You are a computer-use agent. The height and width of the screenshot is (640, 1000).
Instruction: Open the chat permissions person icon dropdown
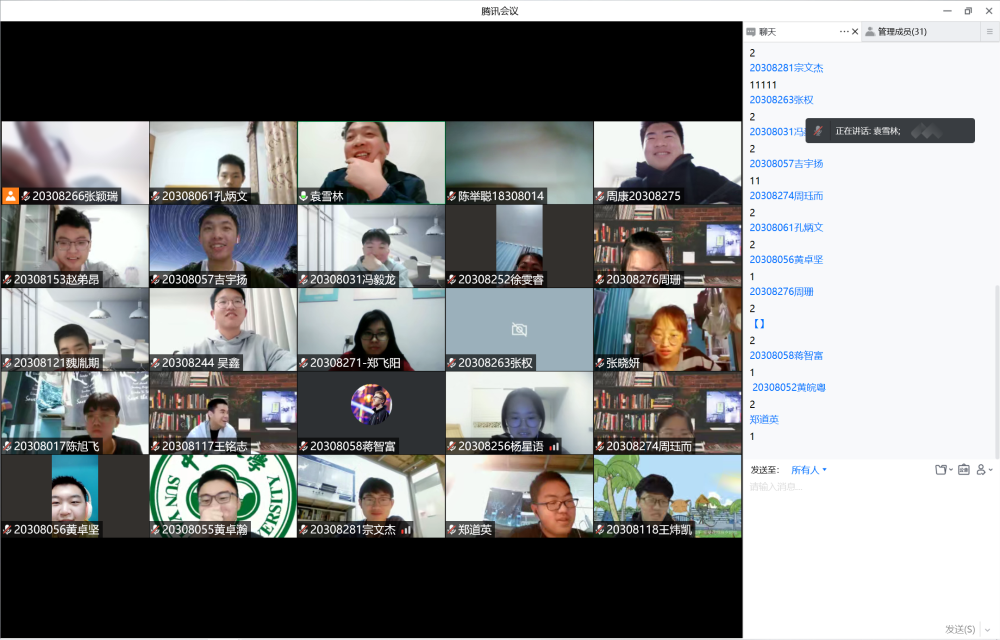(x=984, y=469)
